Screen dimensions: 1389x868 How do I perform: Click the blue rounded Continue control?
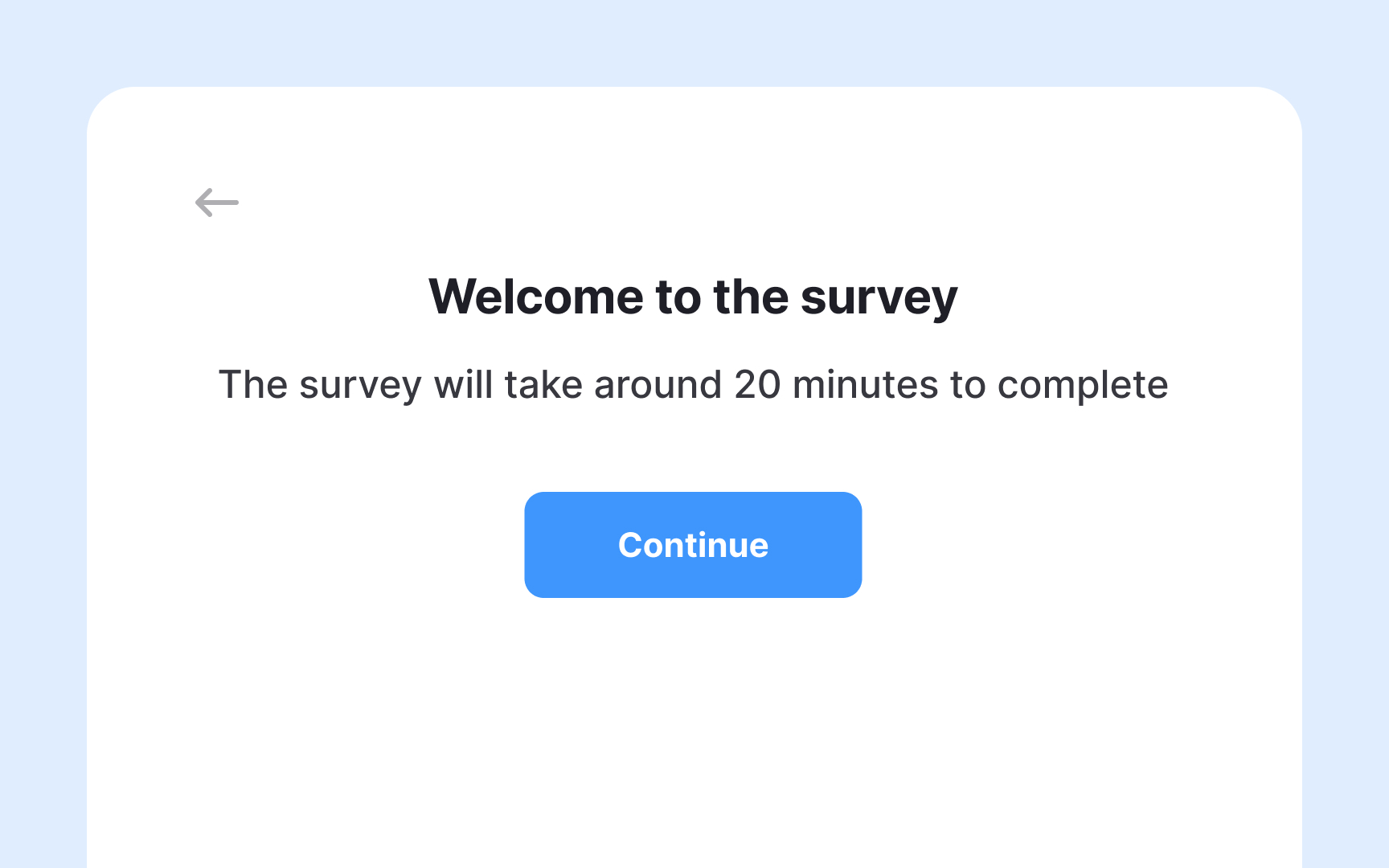tap(693, 545)
